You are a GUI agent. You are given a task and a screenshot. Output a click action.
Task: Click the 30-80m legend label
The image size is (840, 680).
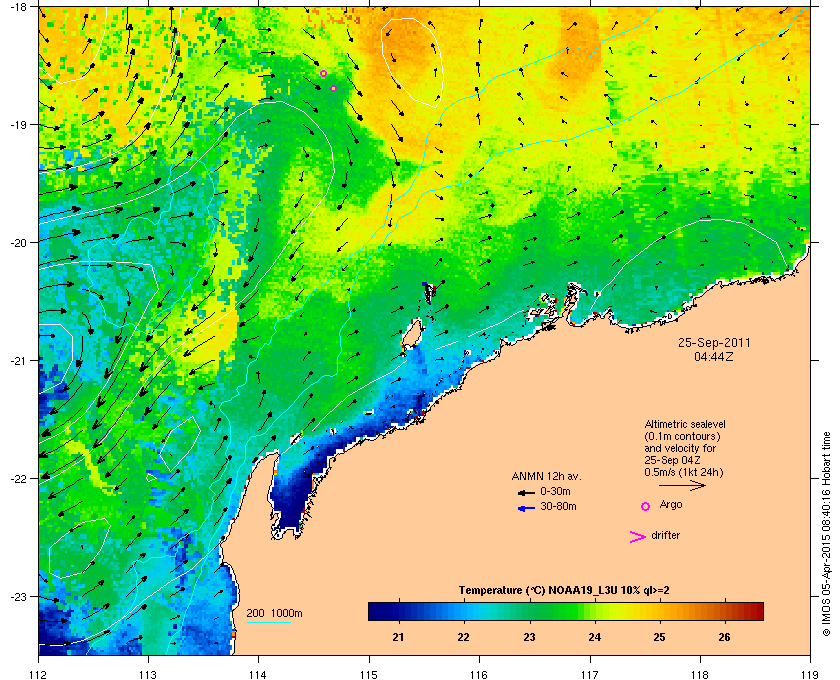point(558,506)
